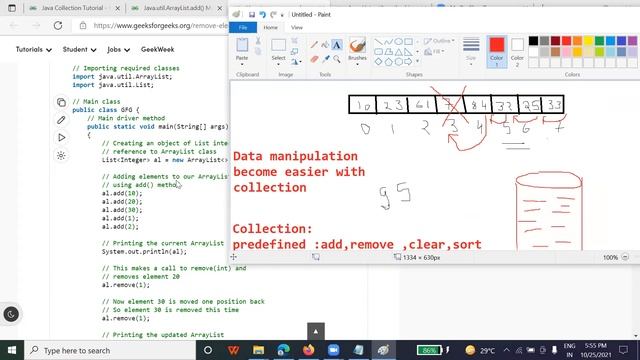
Task: Switch to the Home ribbon tab
Action: [270, 27]
